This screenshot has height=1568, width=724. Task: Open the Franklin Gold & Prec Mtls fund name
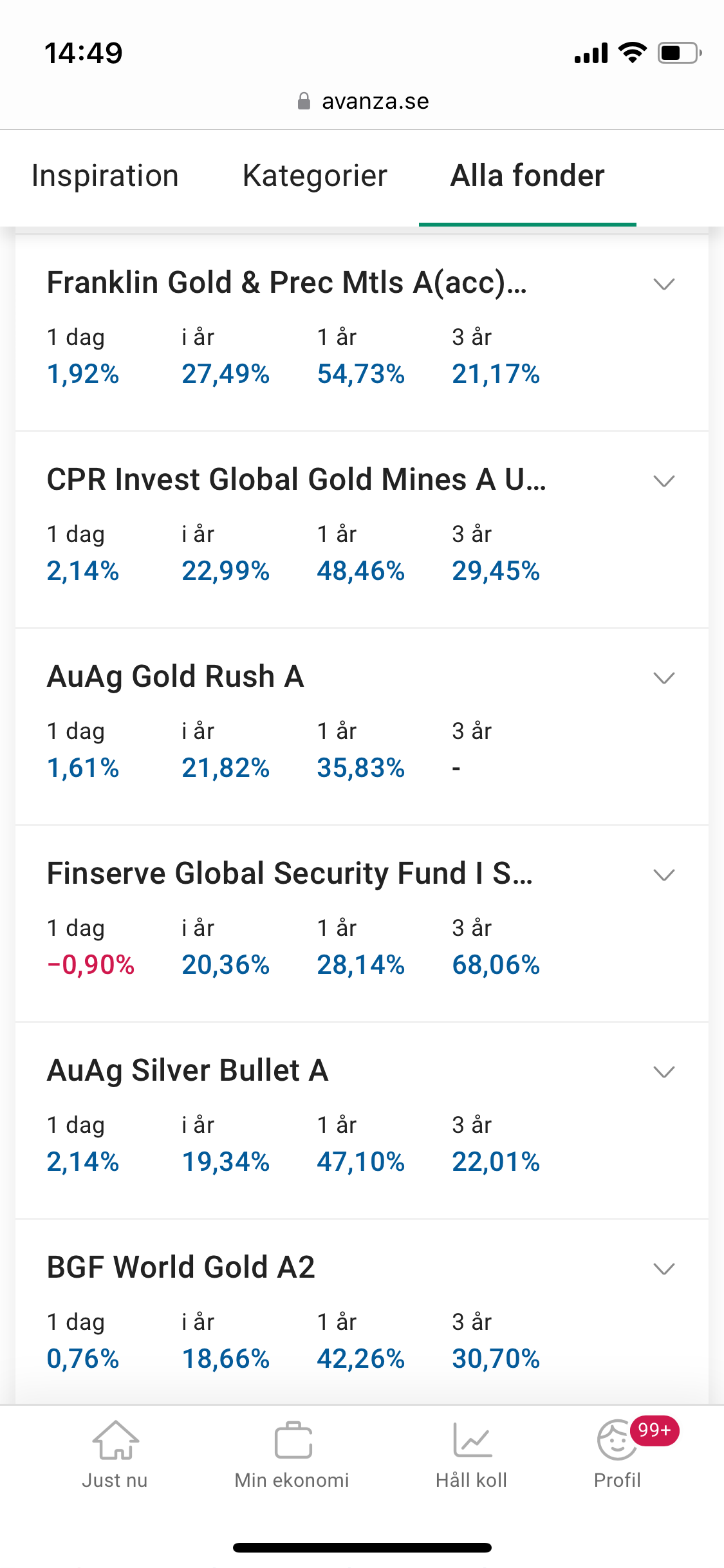(287, 283)
